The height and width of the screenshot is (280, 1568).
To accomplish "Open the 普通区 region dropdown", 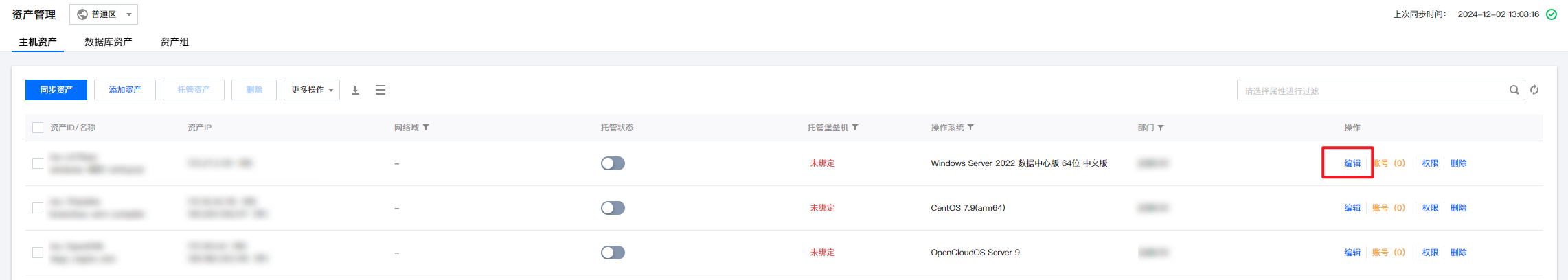I will (104, 14).
